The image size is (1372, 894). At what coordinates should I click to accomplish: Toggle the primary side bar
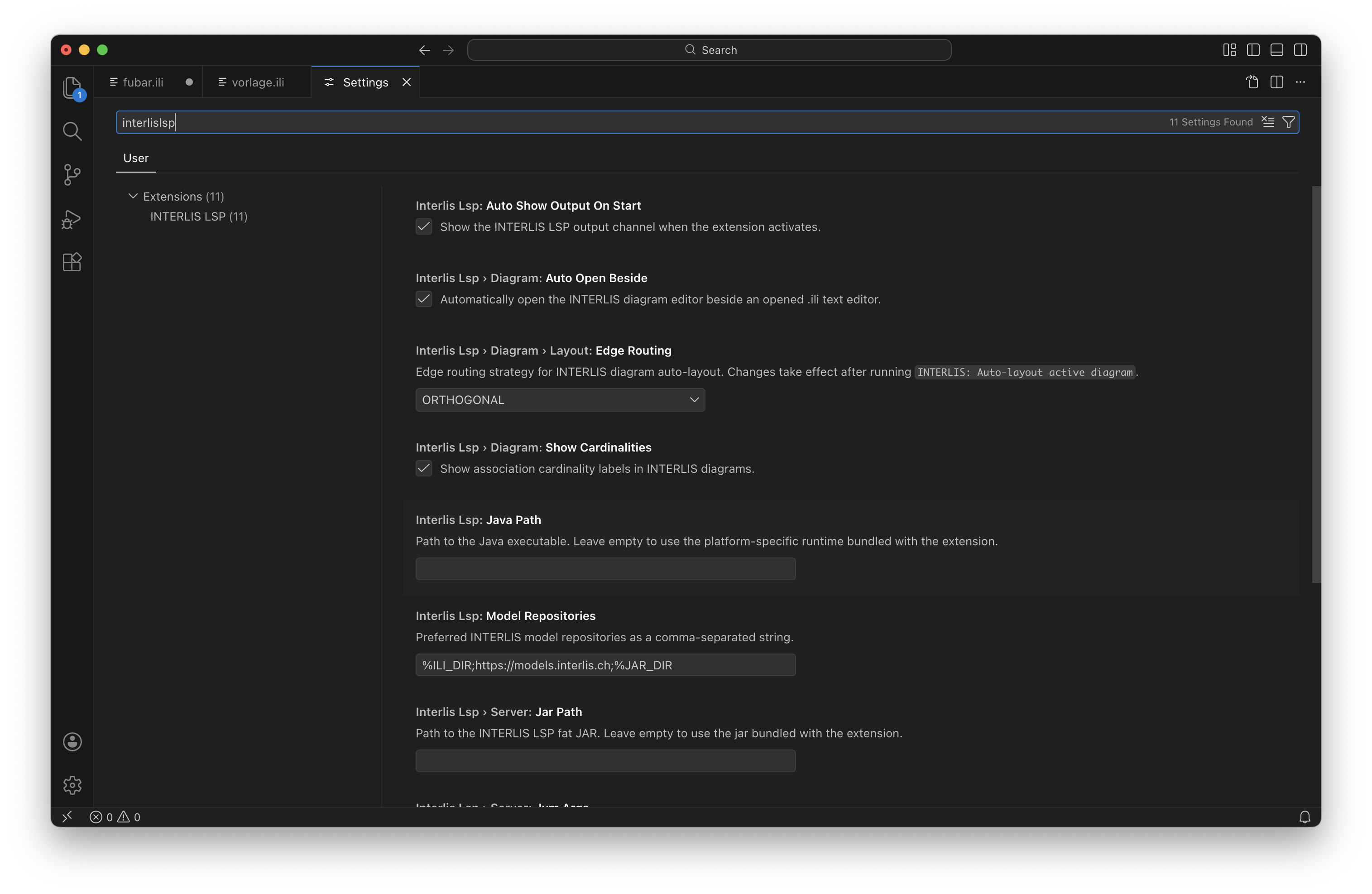(1252, 50)
